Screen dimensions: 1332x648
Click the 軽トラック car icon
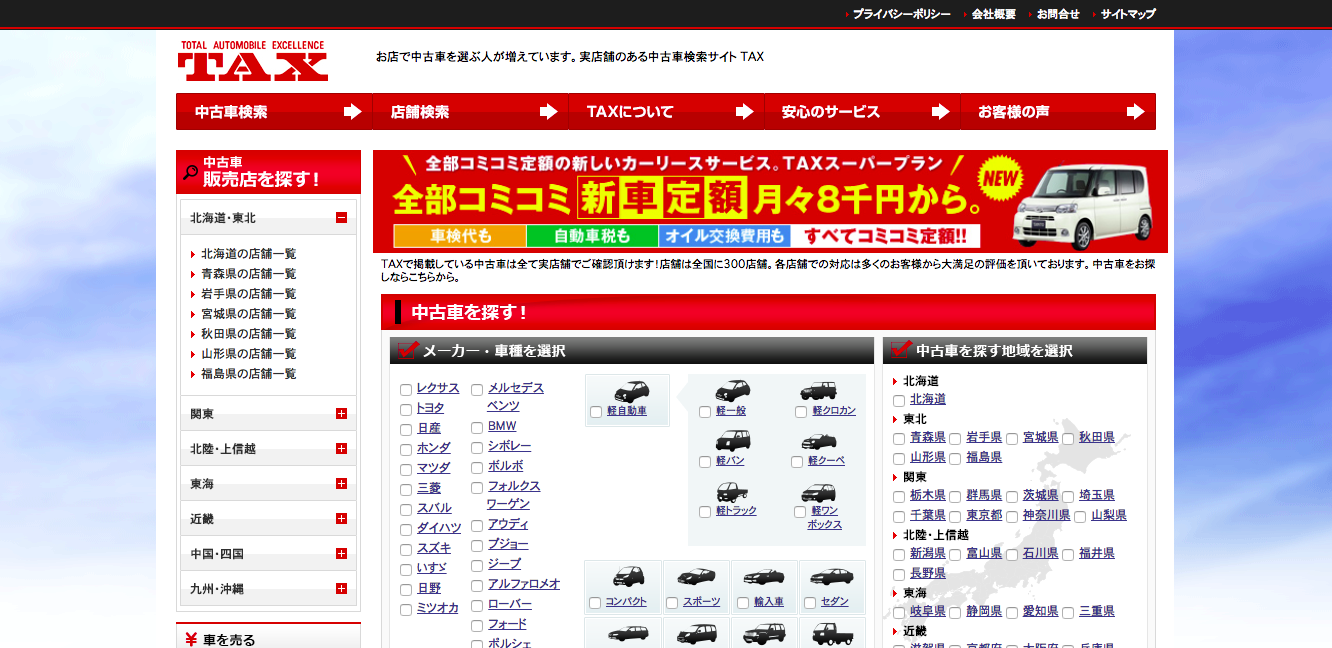click(x=732, y=491)
